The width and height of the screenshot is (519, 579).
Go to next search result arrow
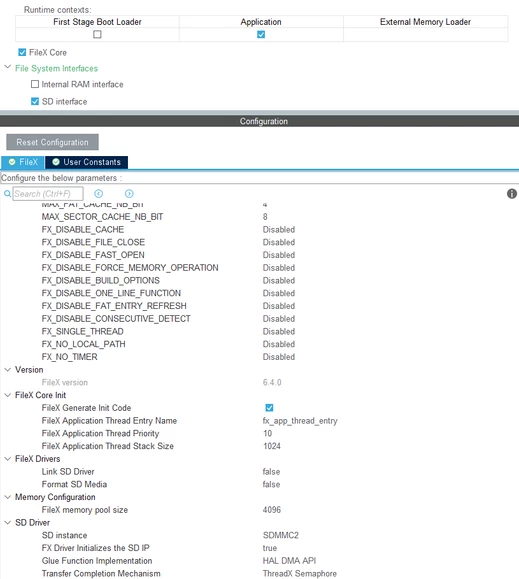129,193
